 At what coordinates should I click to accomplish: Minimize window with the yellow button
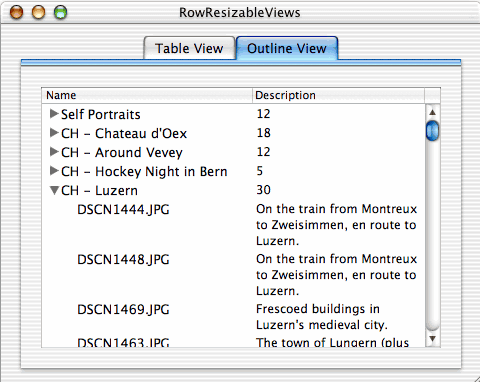pos(38,13)
